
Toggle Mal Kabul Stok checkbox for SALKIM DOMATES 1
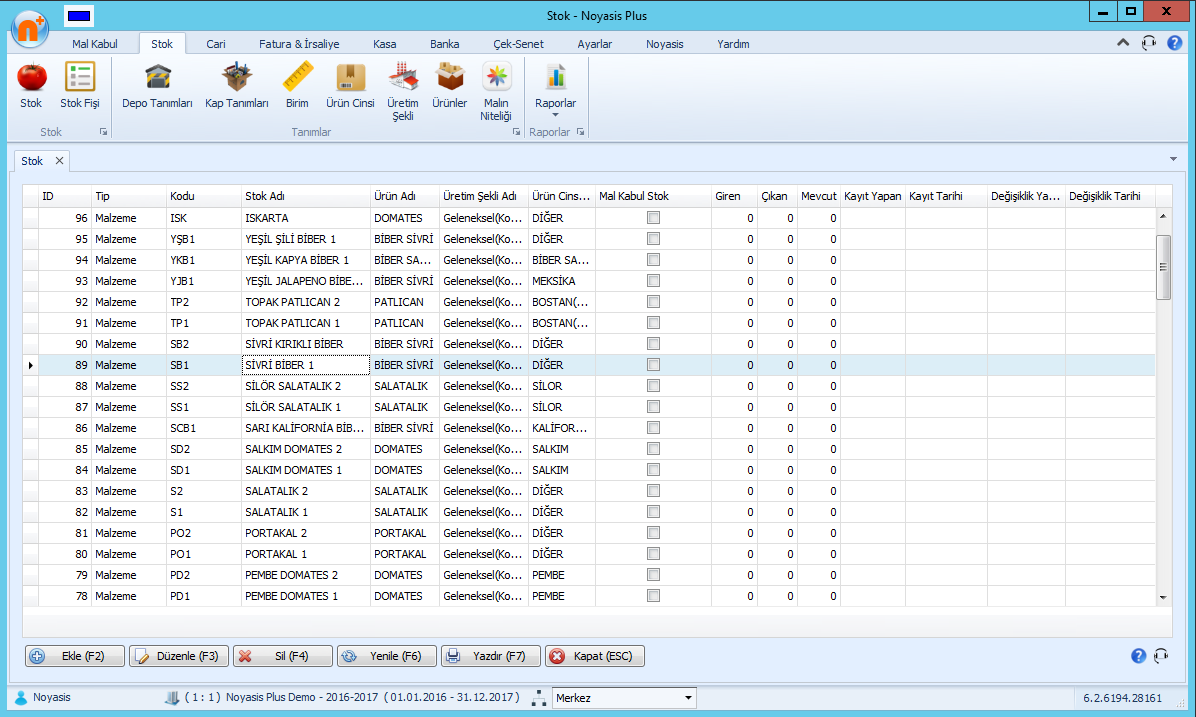tap(653, 470)
